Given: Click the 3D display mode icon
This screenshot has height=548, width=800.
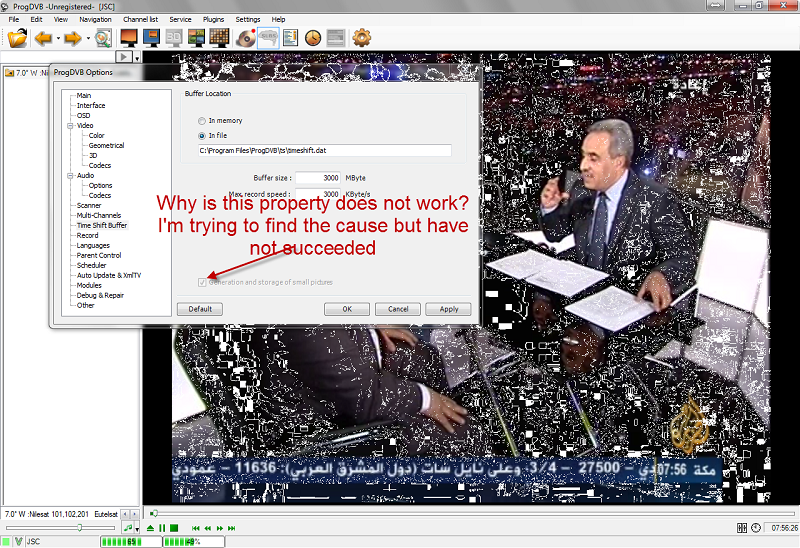Looking at the screenshot, I should coord(174,38).
